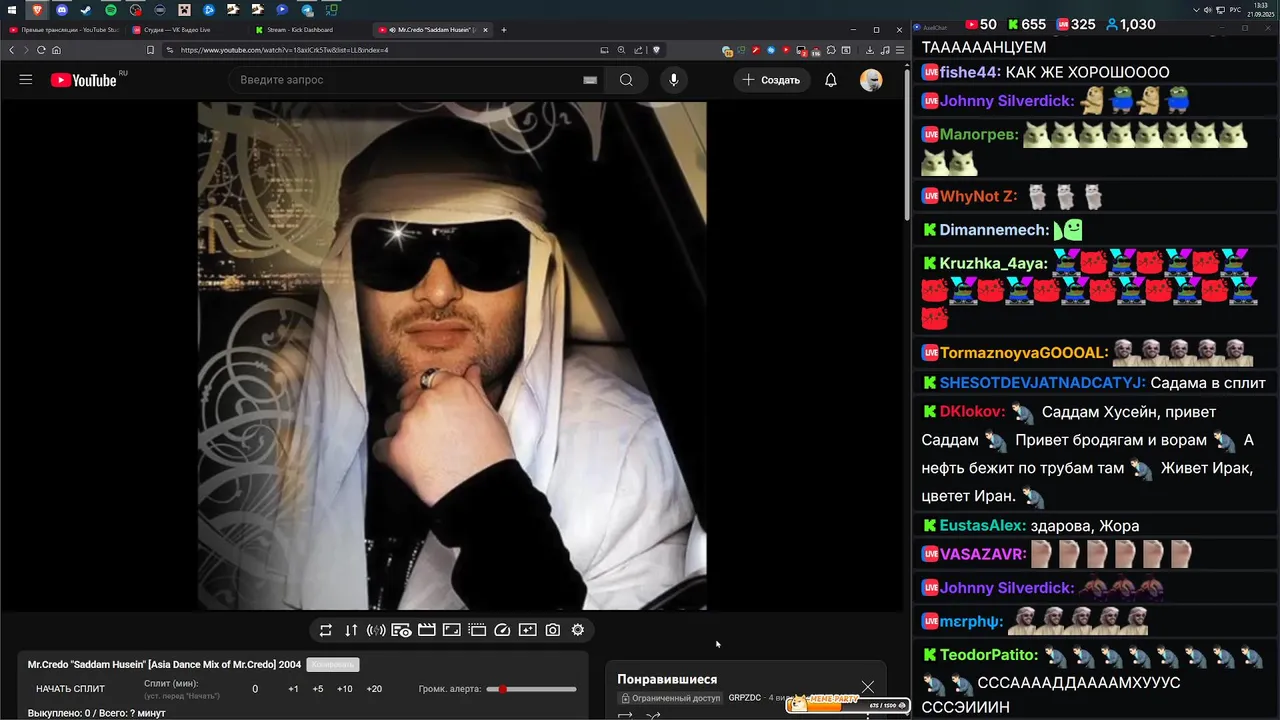Click share icon in address bar
This screenshot has width=1280, height=720.
638,50
